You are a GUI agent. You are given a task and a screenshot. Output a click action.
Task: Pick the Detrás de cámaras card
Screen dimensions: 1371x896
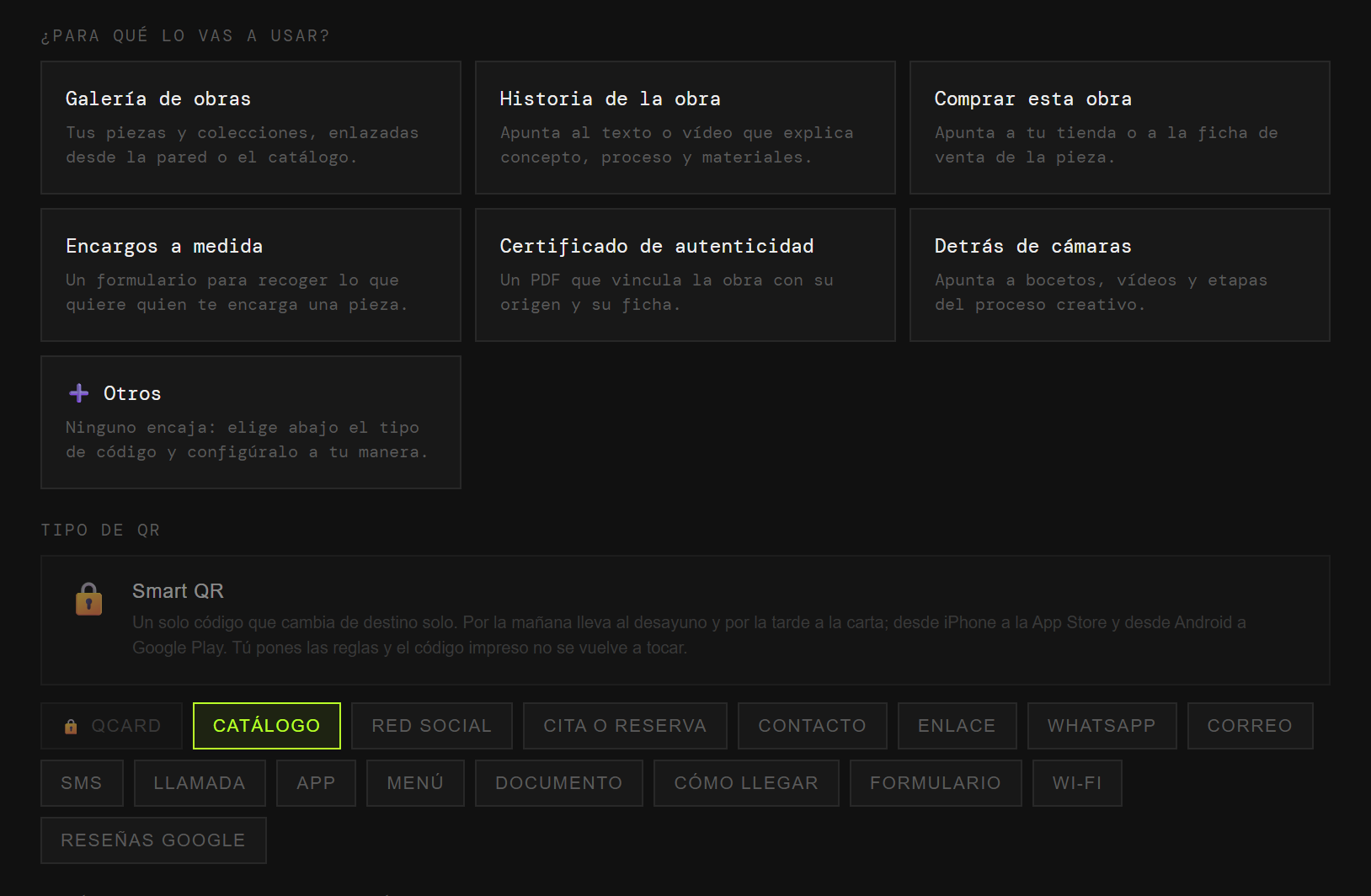[x=1120, y=275]
